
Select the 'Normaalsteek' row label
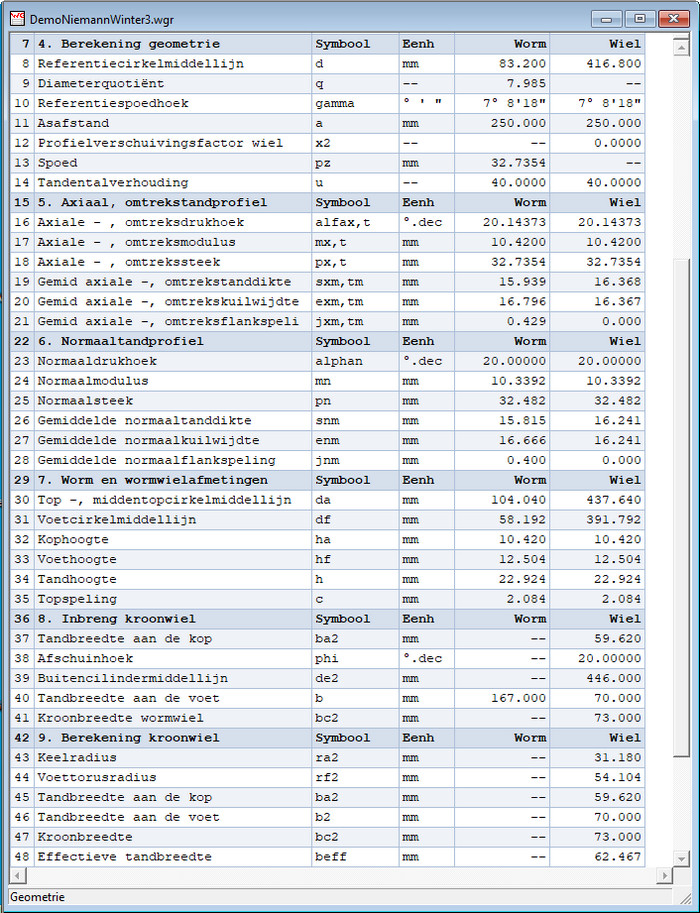85,400
